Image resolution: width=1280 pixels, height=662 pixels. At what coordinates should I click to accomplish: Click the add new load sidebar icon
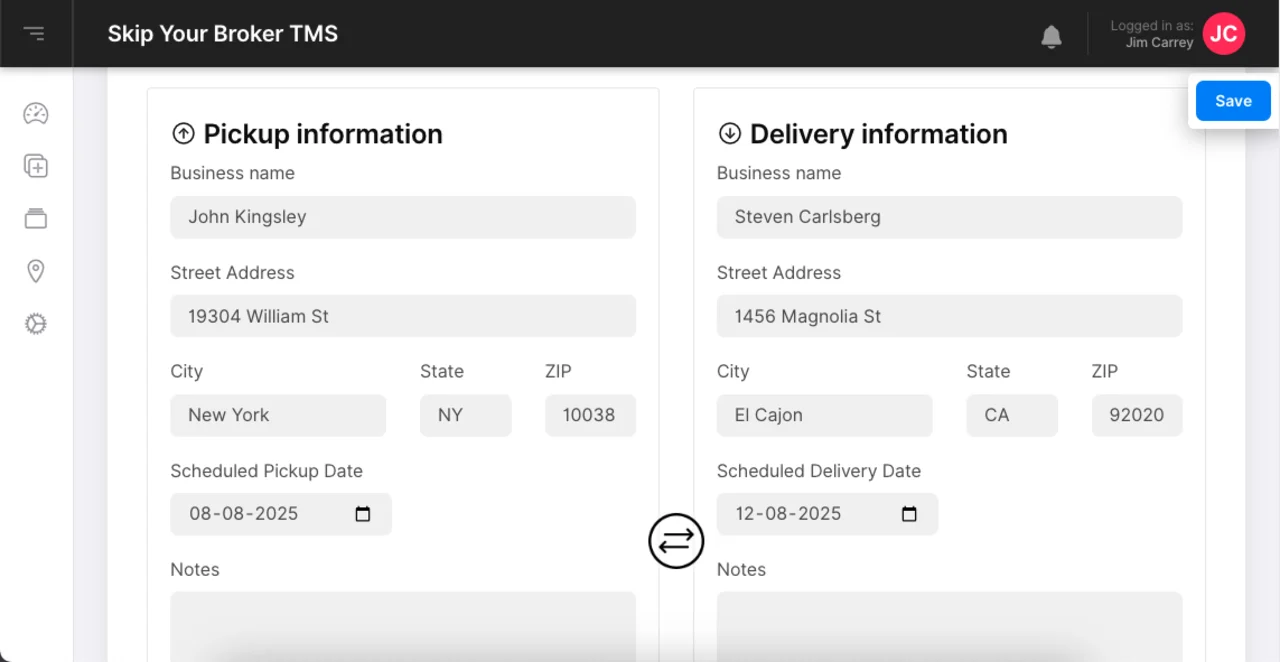click(36, 166)
